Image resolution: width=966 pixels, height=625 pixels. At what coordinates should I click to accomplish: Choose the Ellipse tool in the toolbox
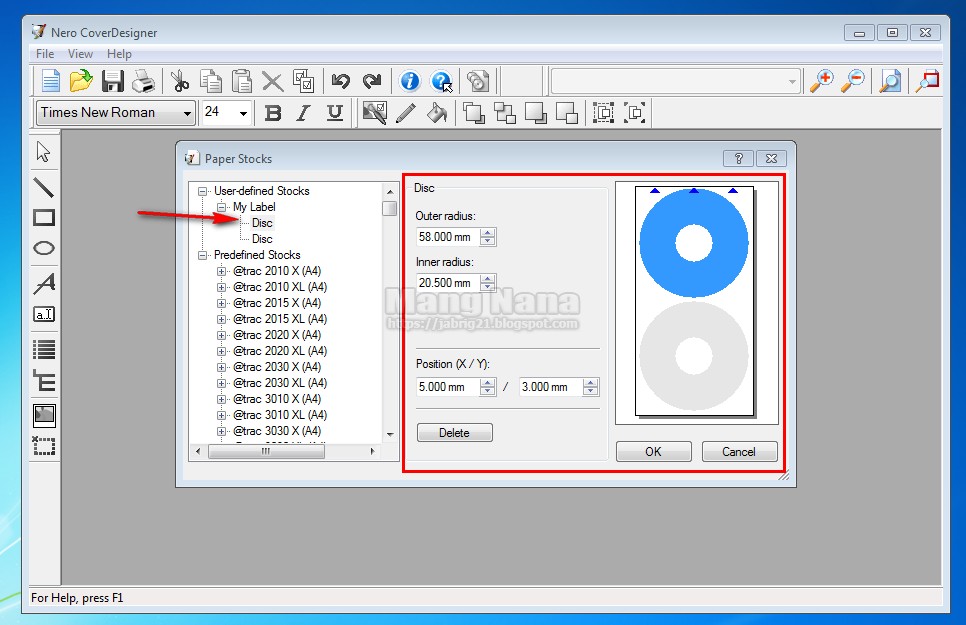point(43,248)
